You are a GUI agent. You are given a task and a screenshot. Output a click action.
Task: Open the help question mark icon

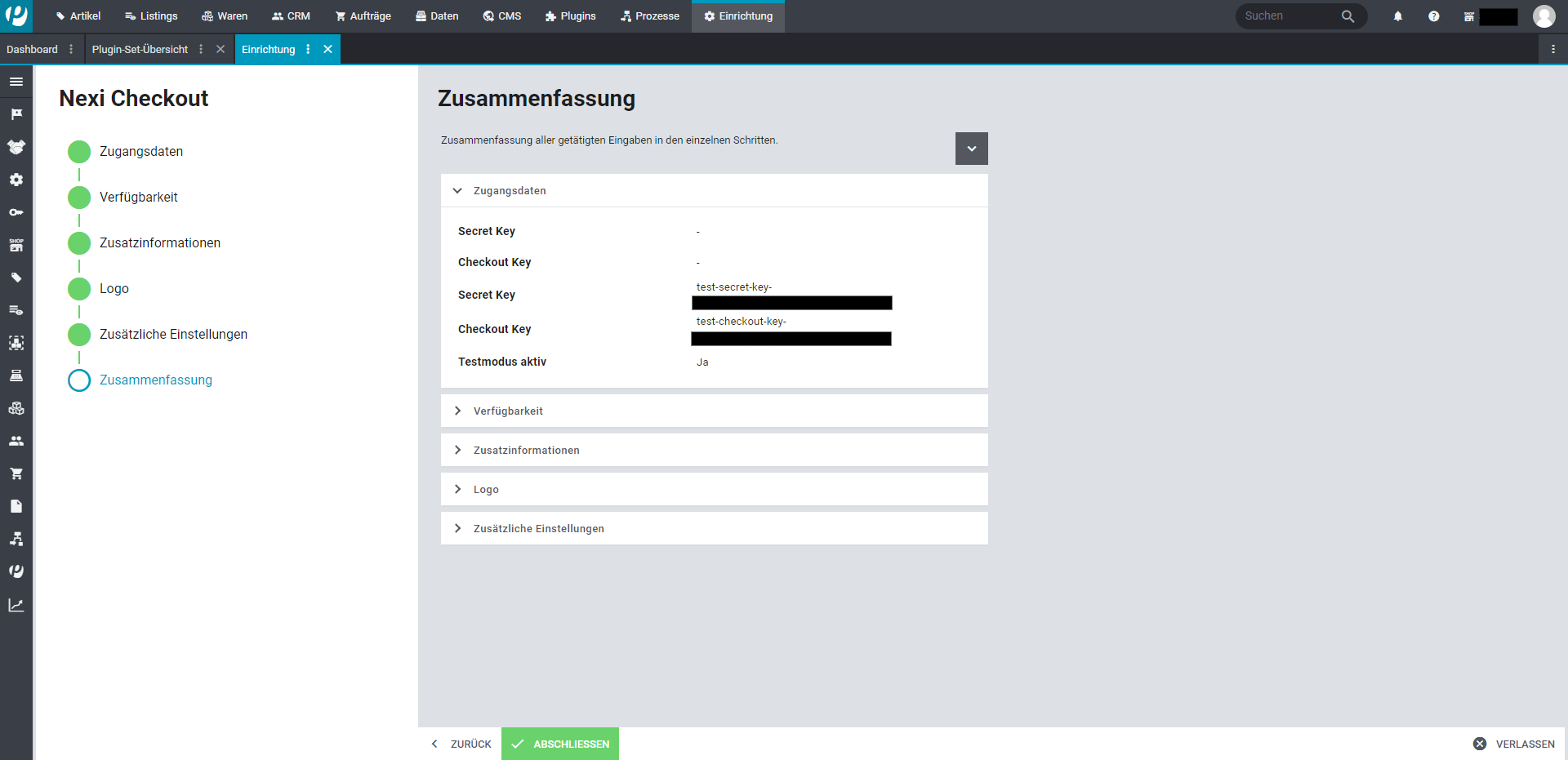pos(1434,16)
